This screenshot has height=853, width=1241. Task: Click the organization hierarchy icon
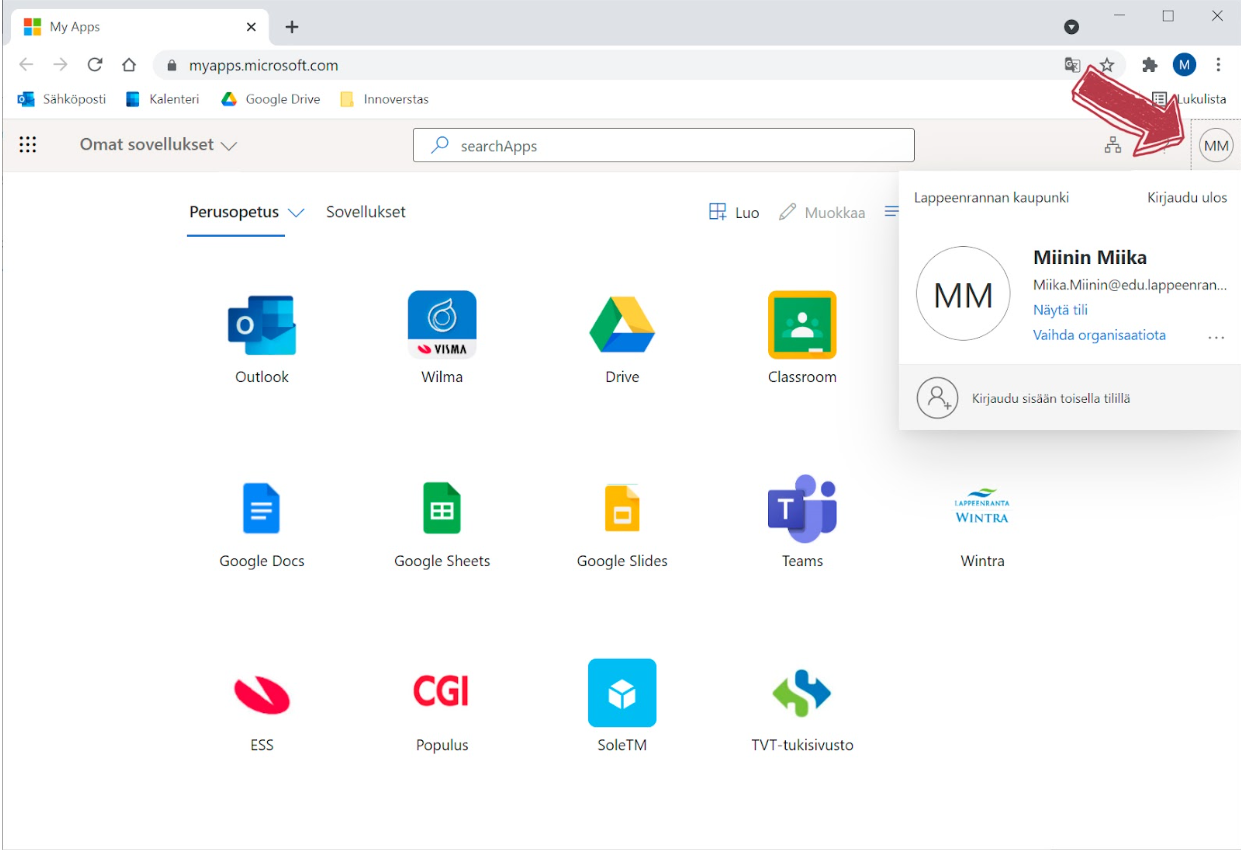[x=1113, y=146]
